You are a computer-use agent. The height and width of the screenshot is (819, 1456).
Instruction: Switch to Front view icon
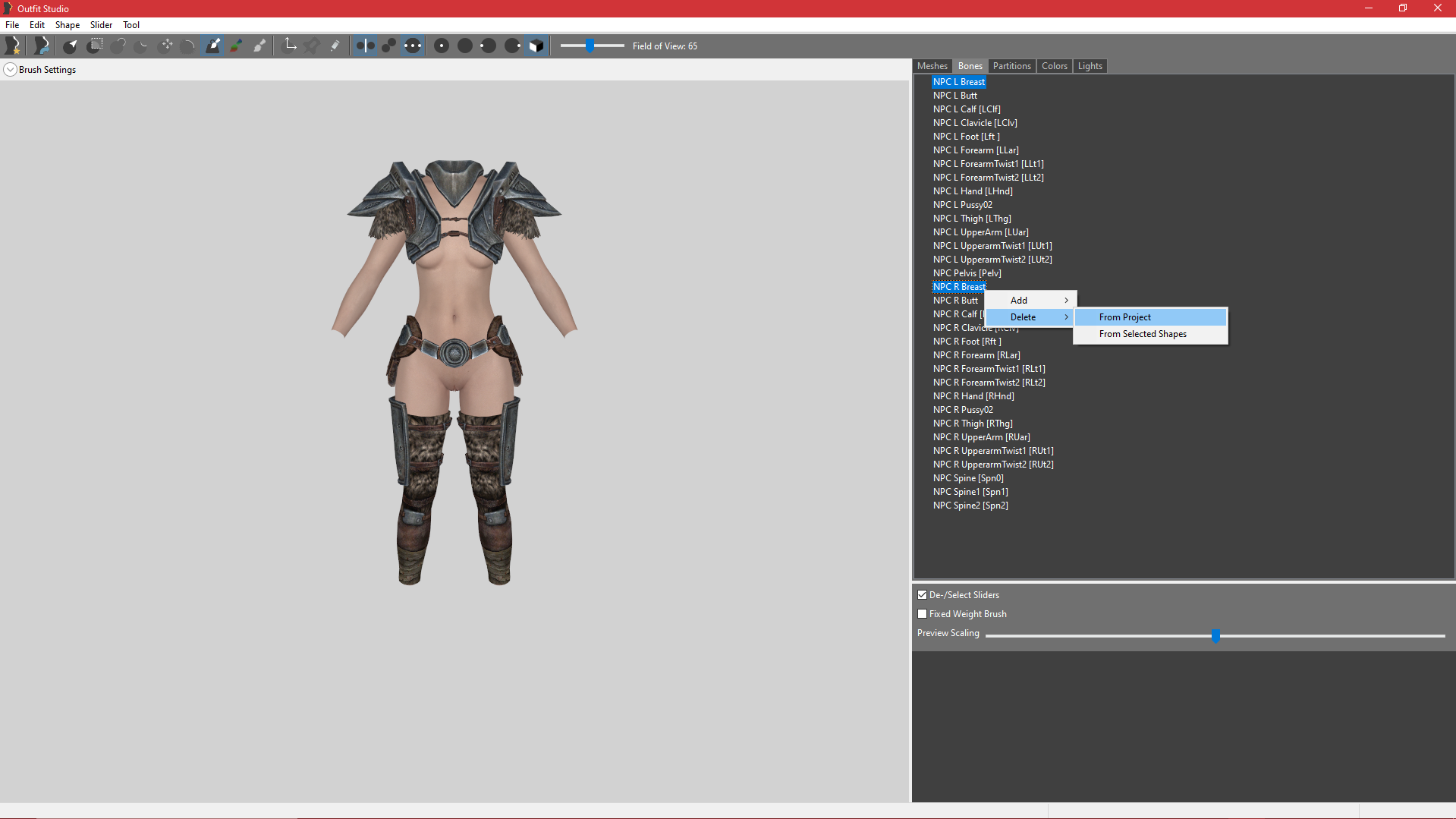[442, 46]
